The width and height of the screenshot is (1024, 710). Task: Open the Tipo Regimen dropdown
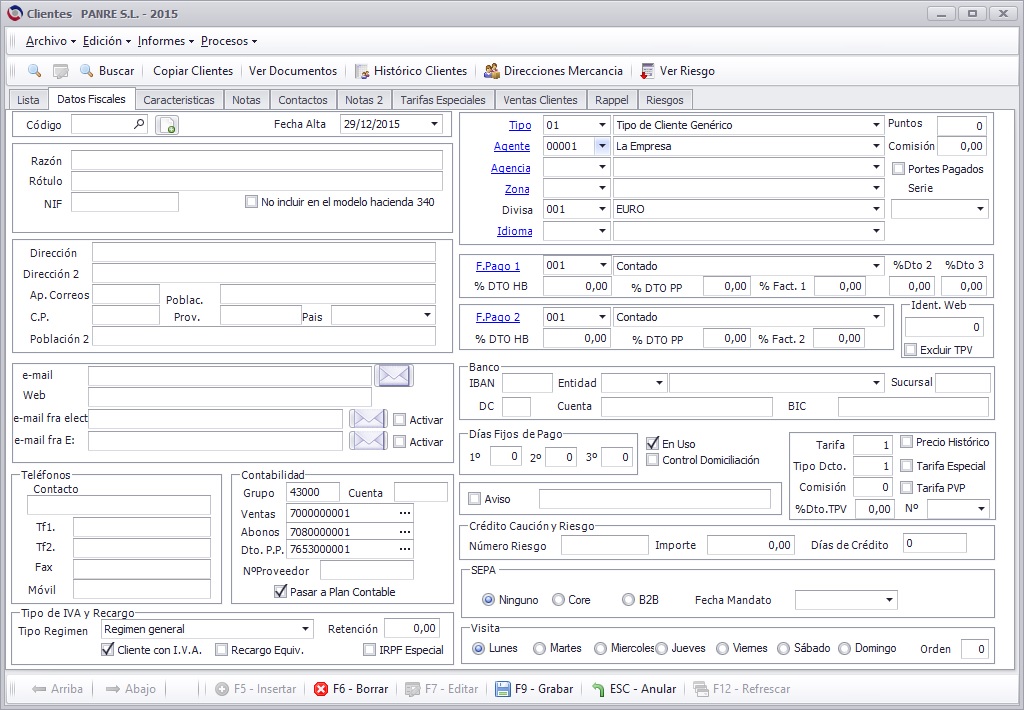click(305, 629)
